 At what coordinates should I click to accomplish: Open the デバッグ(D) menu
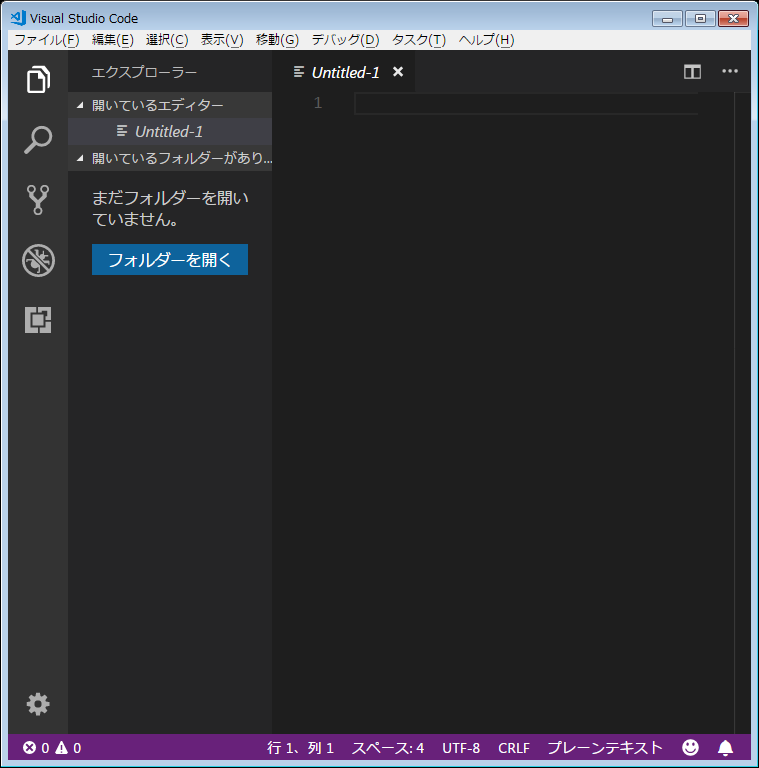pos(345,40)
